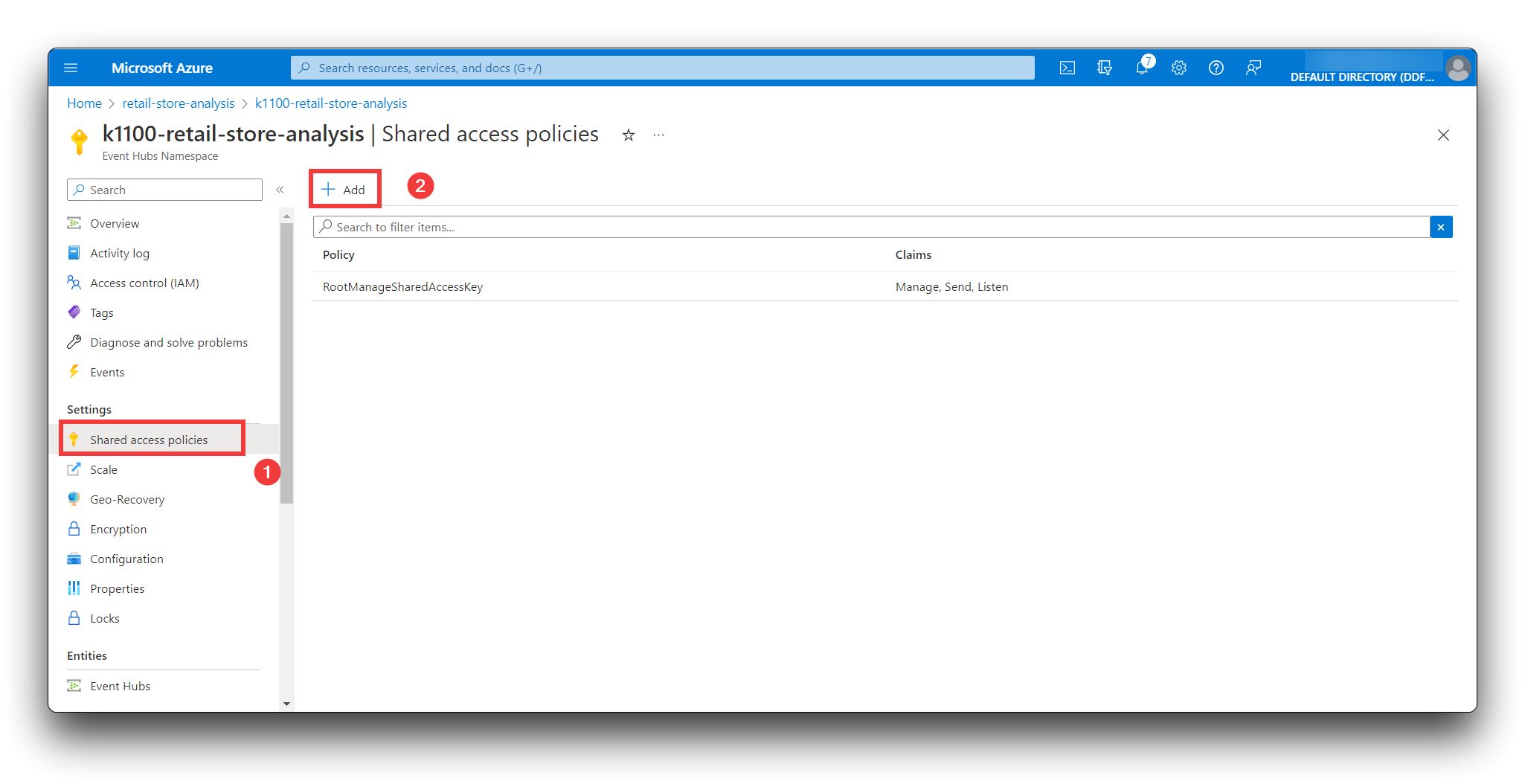Focus the global search resources box
1525x784 pixels.
(662, 68)
